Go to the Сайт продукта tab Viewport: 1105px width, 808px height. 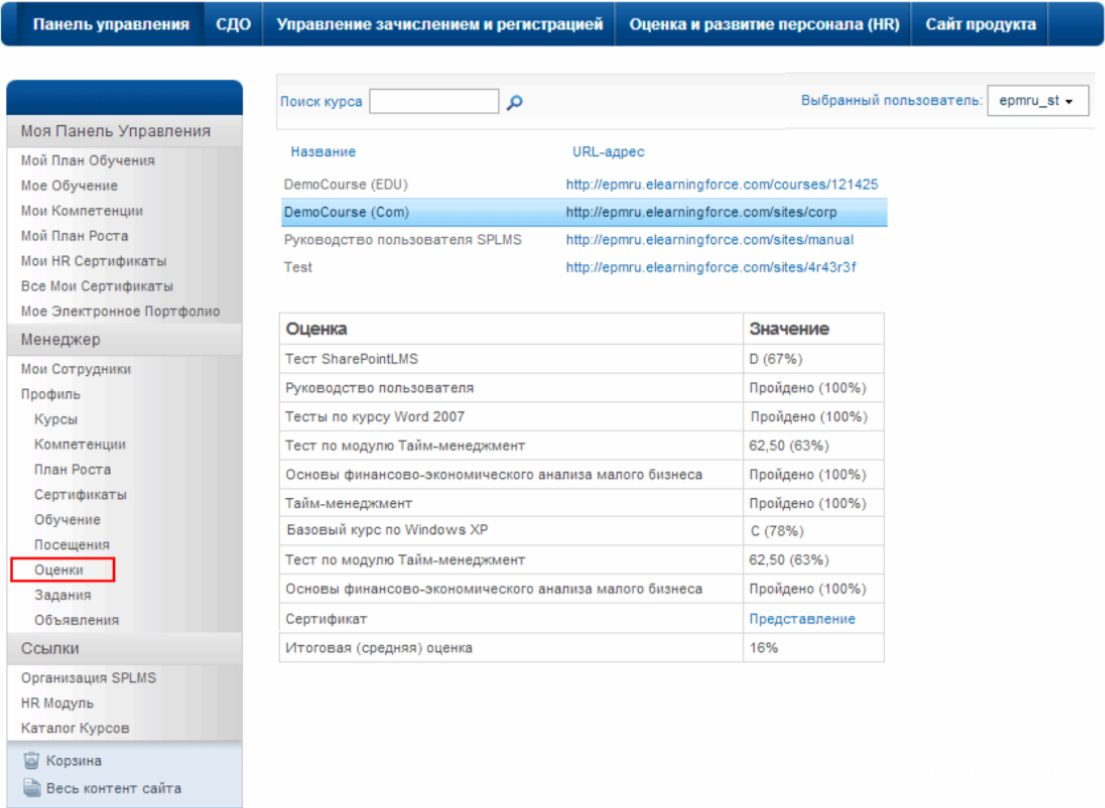click(980, 24)
